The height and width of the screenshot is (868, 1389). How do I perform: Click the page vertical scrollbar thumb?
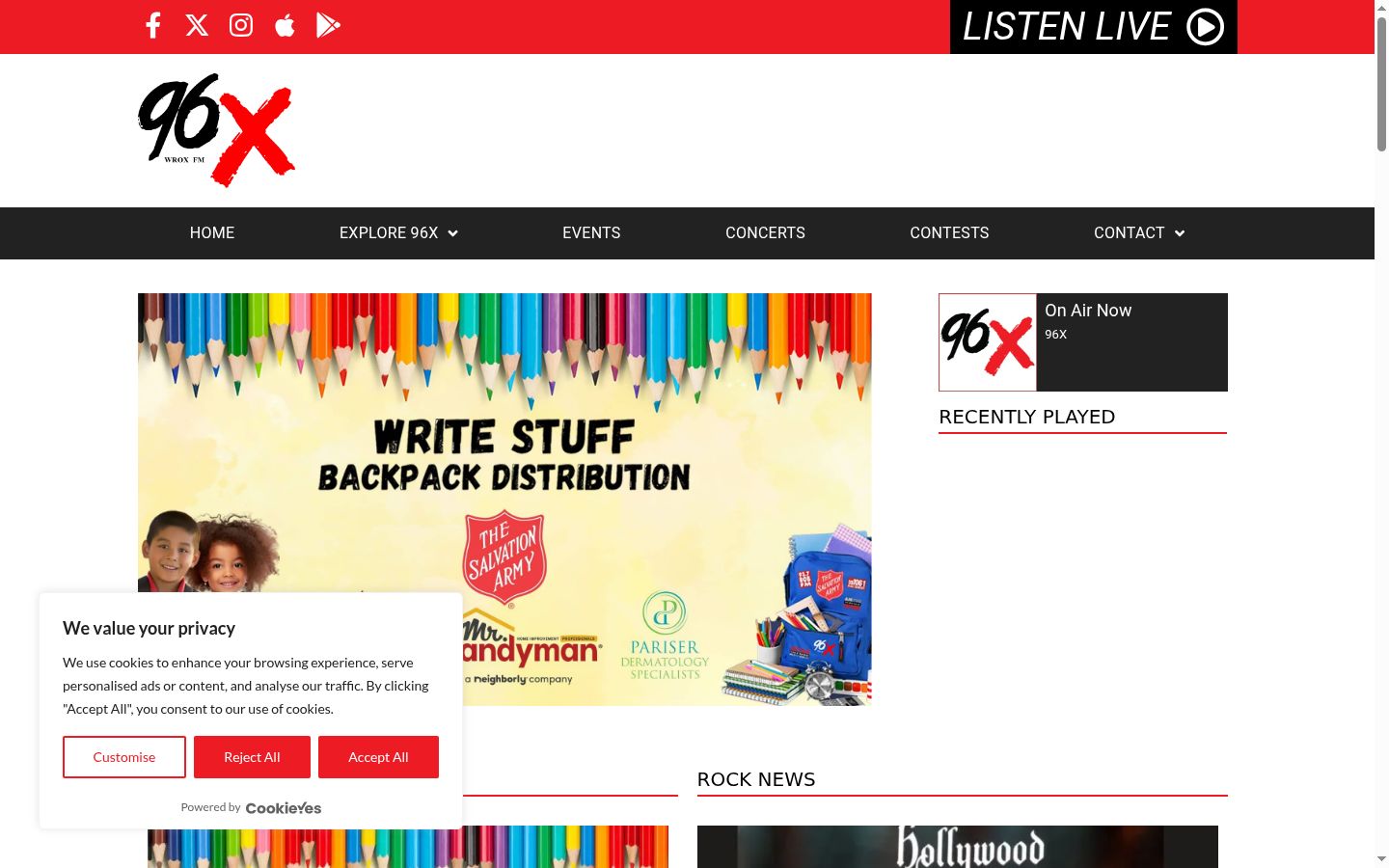[x=1381, y=84]
